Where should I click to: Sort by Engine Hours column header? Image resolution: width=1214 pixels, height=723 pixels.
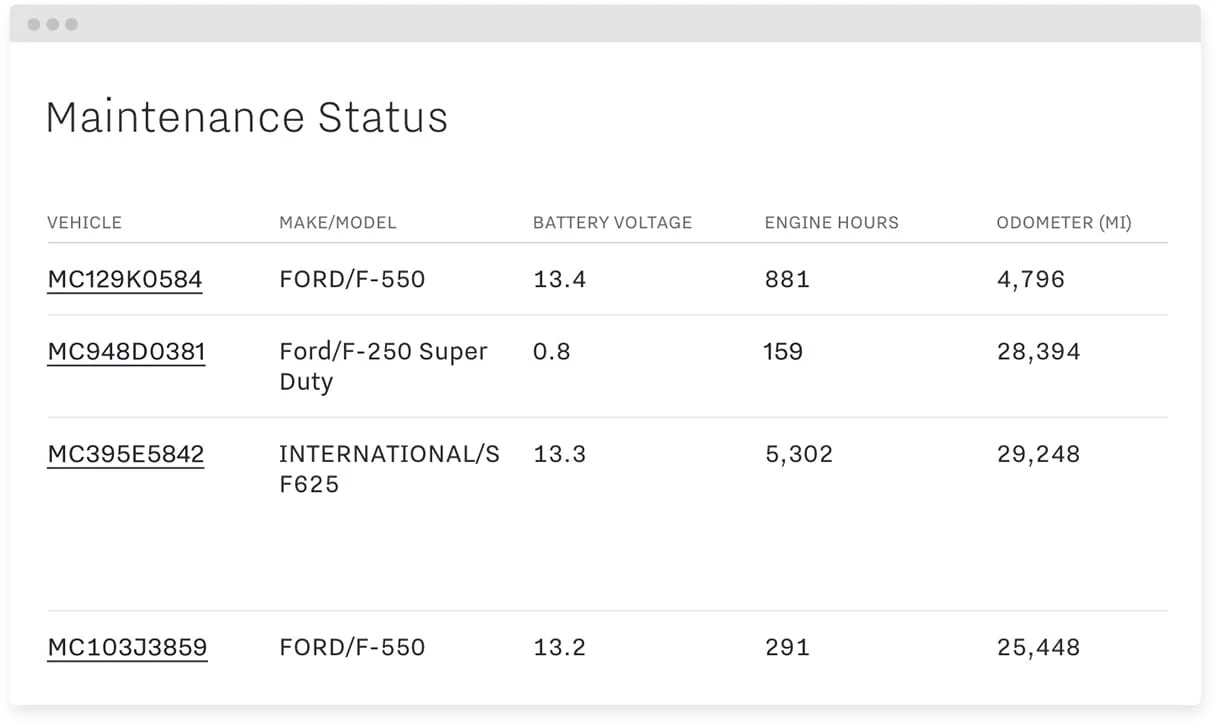tap(831, 223)
